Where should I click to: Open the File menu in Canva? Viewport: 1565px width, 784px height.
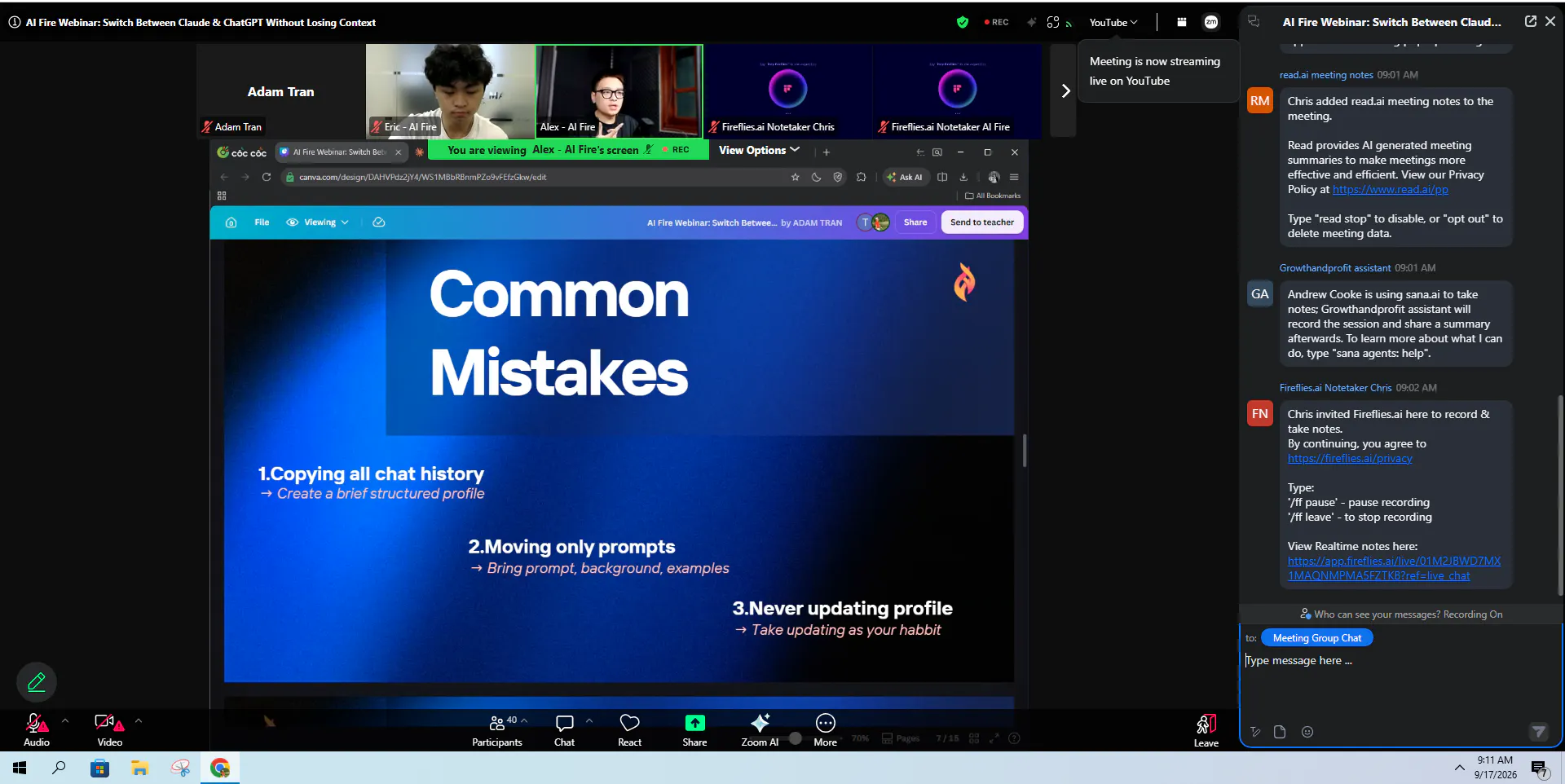coord(262,222)
